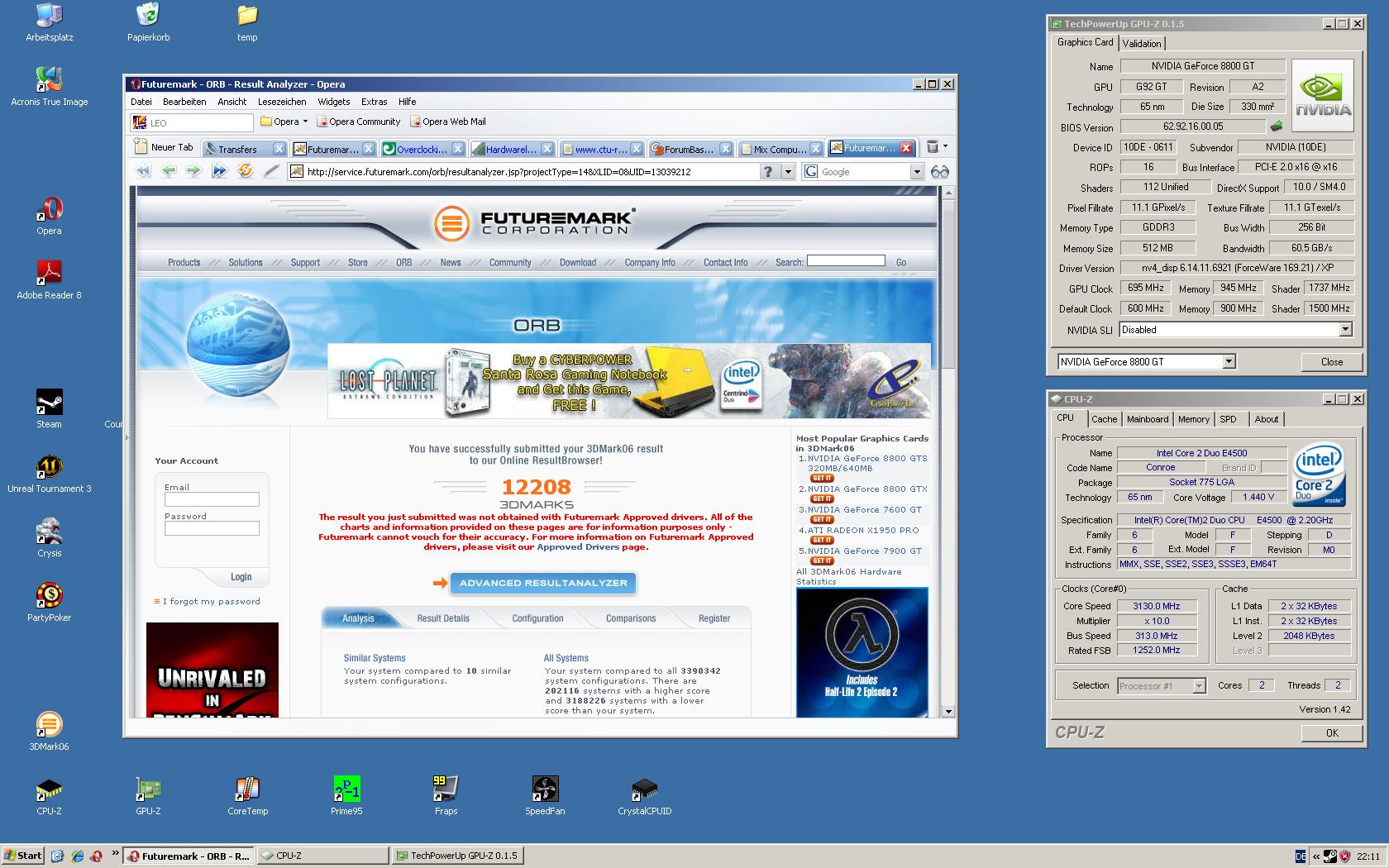Open the Papierkorb recycle bin icon
This screenshot has width=1389, height=868.
(x=148, y=22)
